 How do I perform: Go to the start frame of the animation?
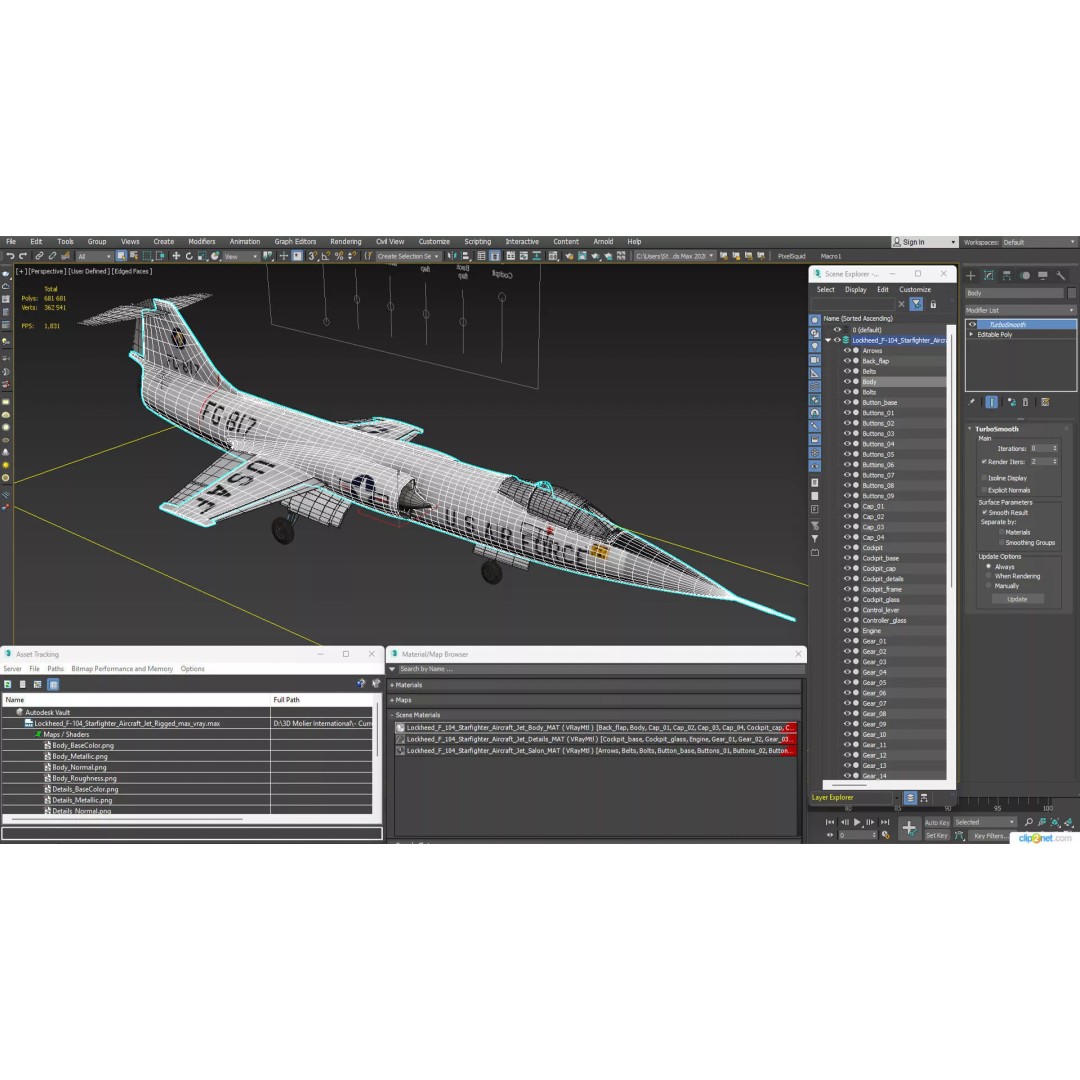click(x=830, y=822)
